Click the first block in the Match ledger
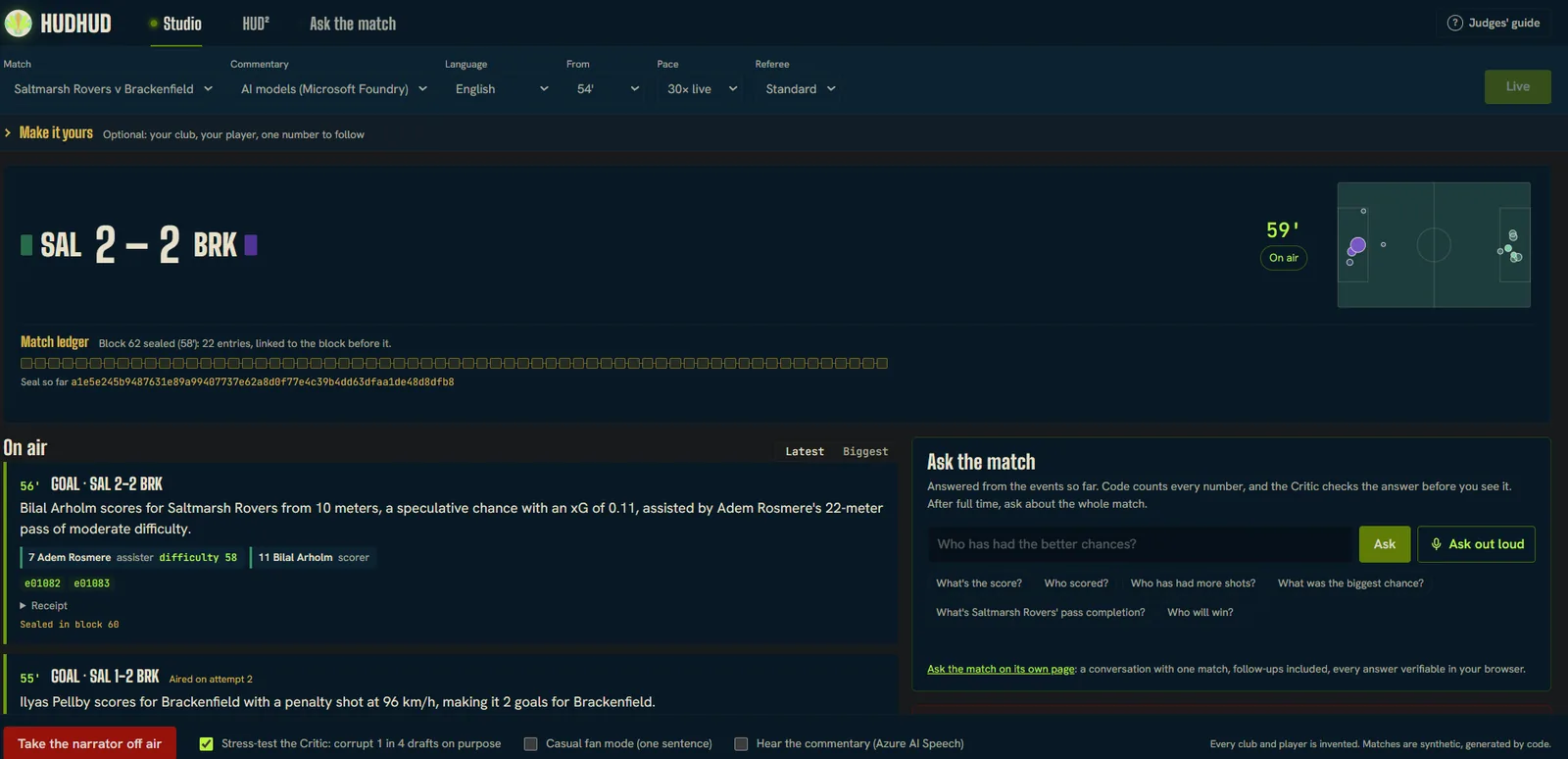 pos(26,363)
